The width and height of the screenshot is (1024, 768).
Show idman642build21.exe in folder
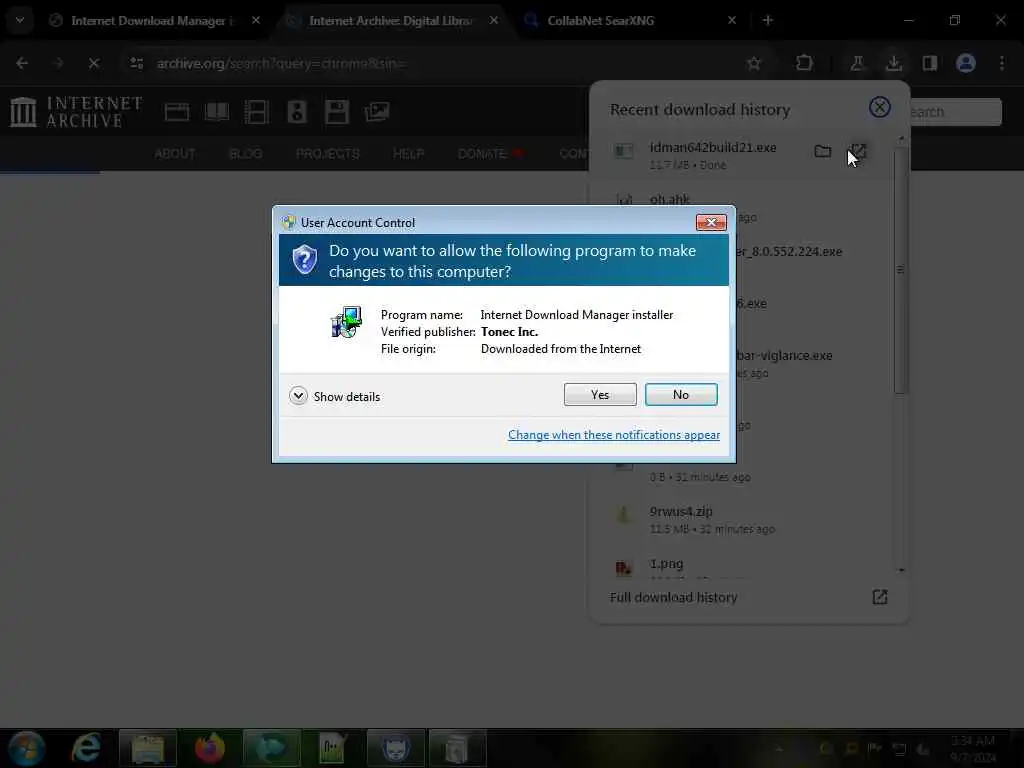coord(823,152)
